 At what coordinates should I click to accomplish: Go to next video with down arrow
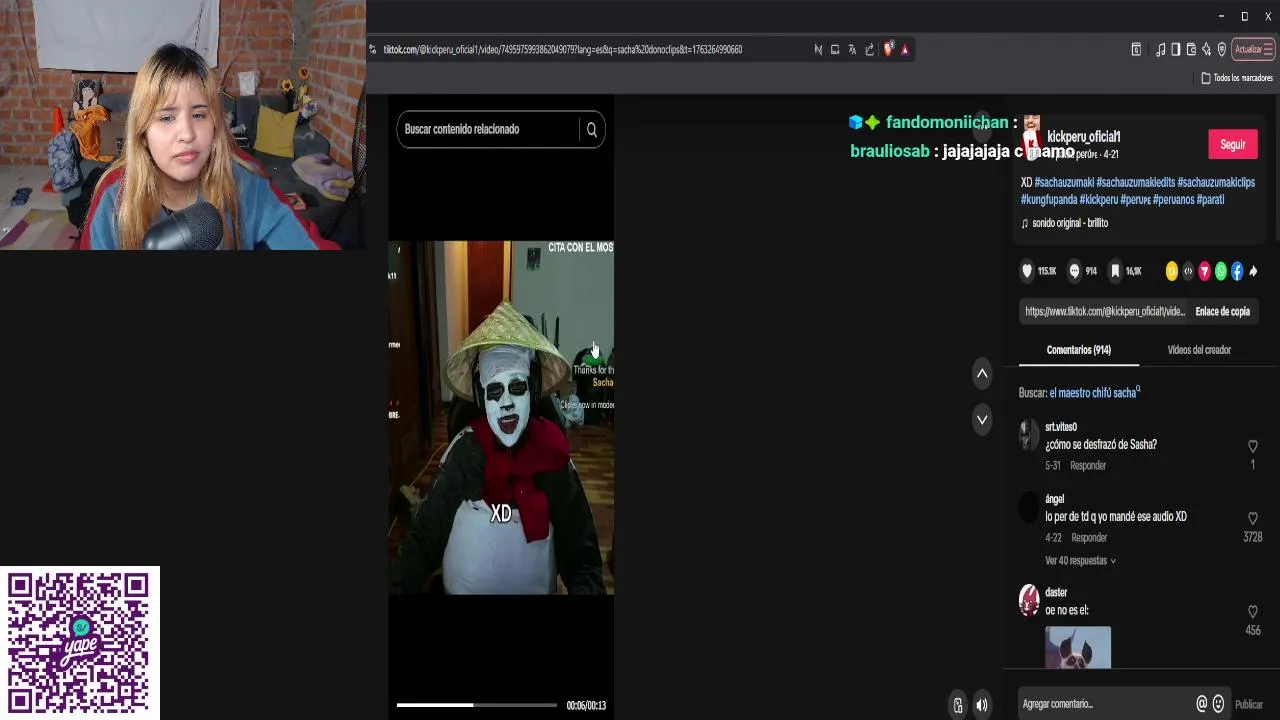coord(982,419)
